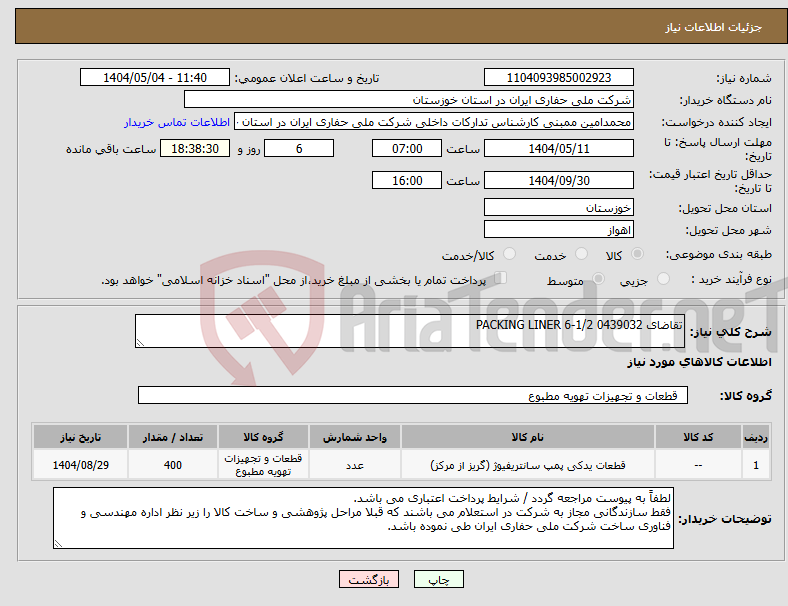This screenshot has height=606, width=788.
Task: Click the row number cell 1
Action: click(756, 465)
